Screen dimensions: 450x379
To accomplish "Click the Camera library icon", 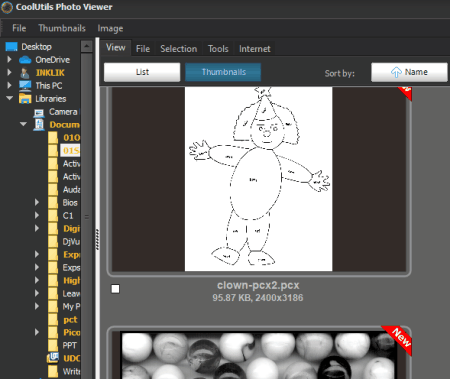I will click(x=39, y=113).
